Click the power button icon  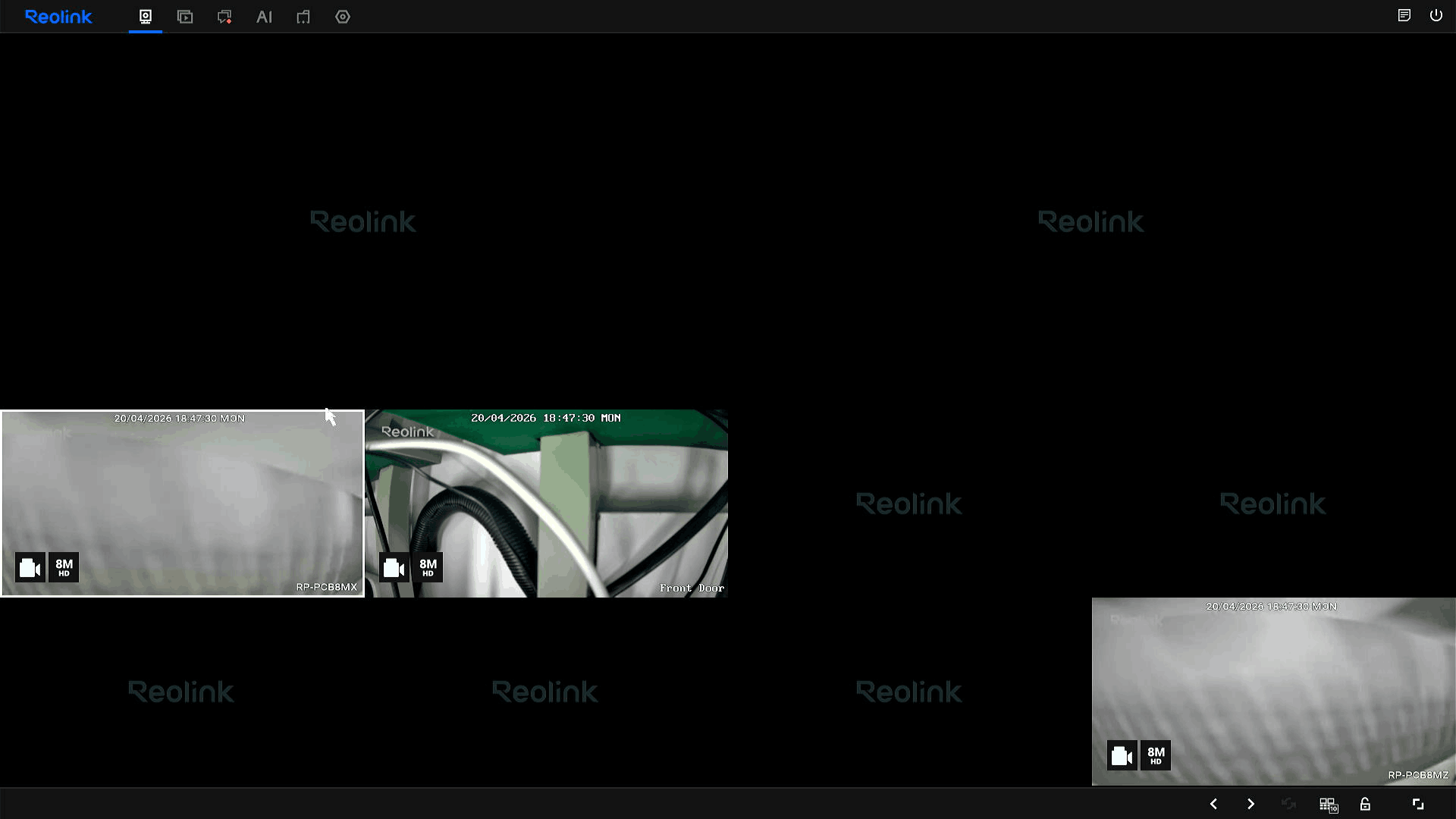tap(1436, 15)
